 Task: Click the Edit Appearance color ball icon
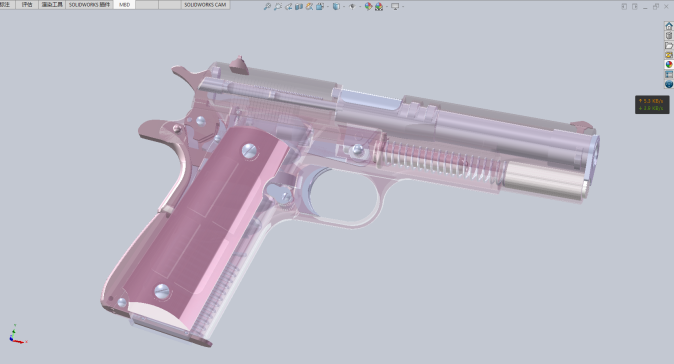tap(368, 6)
